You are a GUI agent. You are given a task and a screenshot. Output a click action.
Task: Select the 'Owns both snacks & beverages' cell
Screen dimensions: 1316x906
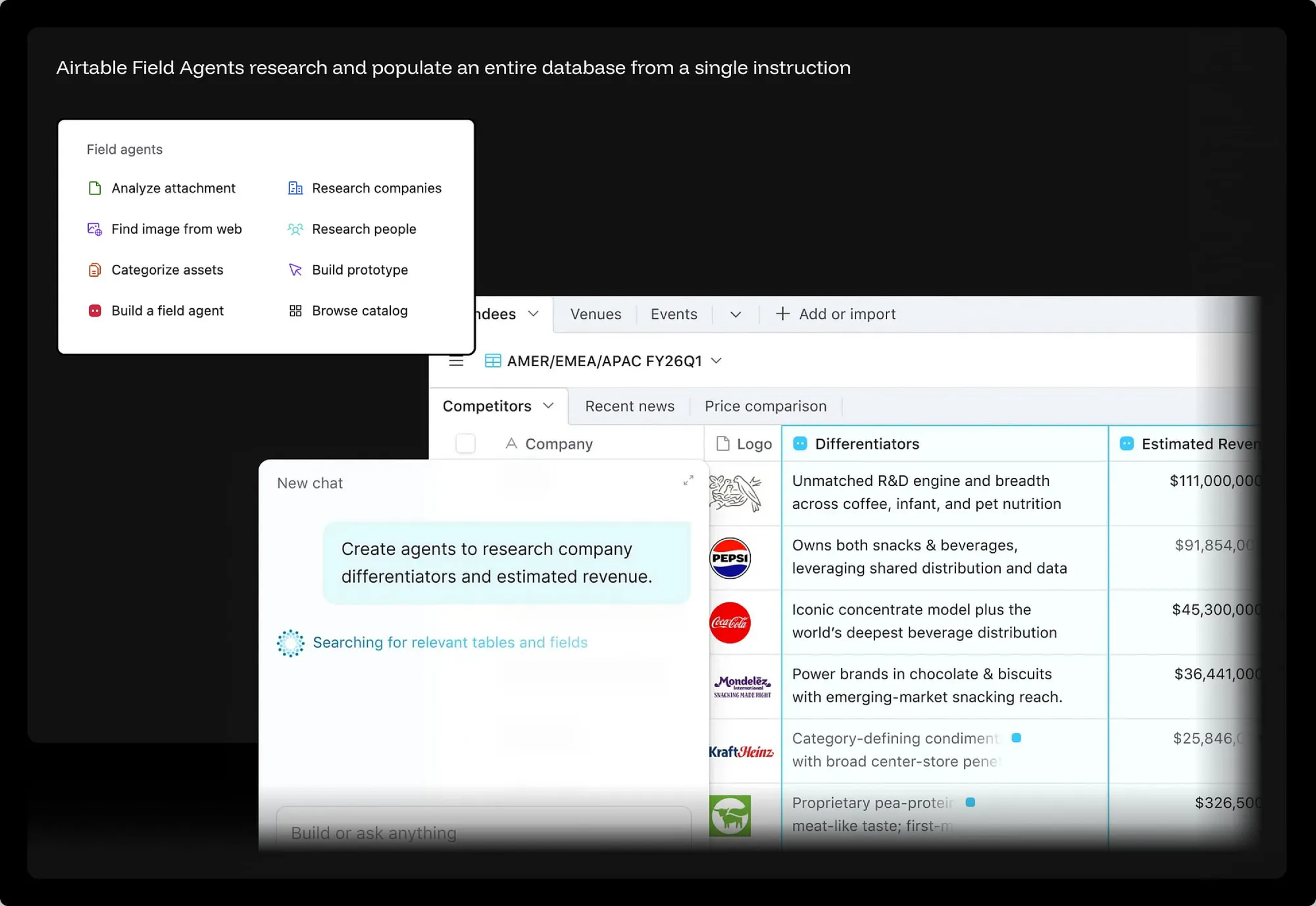(x=945, y=557)
